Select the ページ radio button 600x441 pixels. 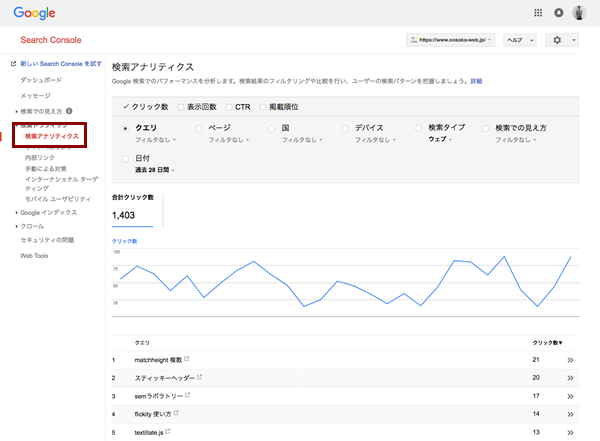point(199,128)
